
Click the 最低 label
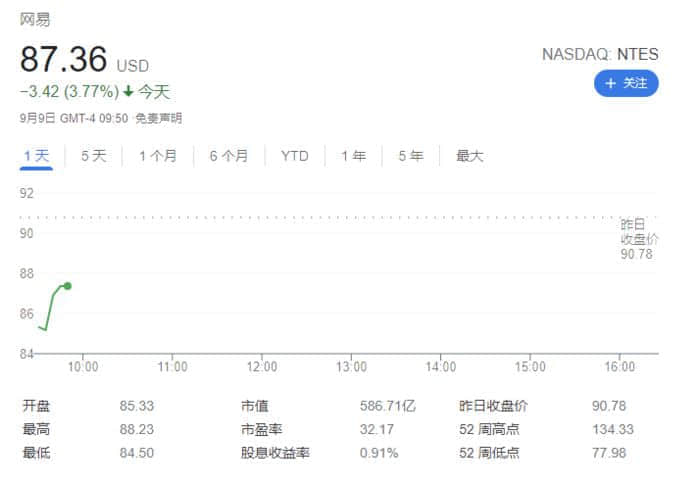click(x=36, y=453)
